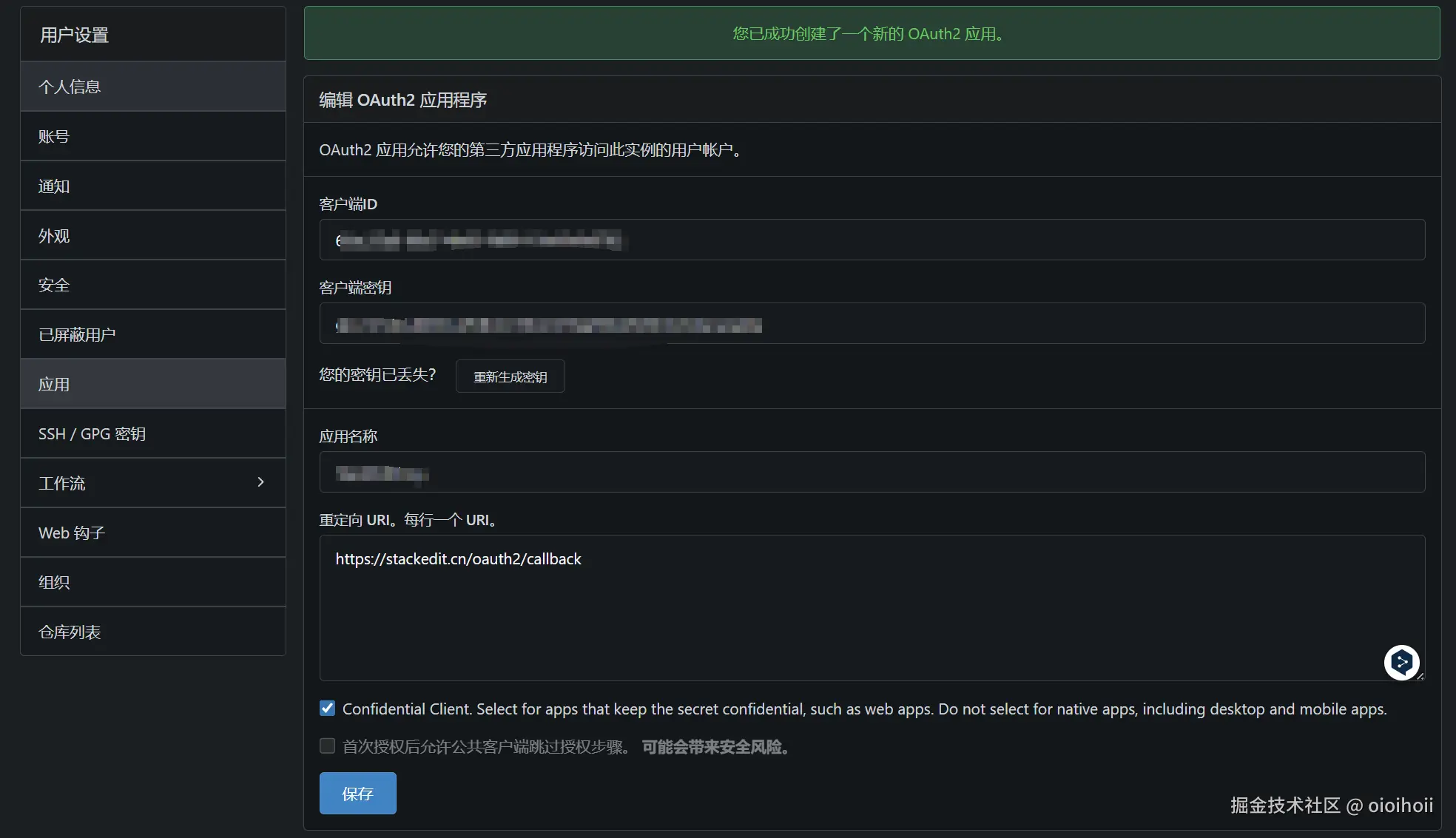Go to the 账号 settings section

54,136
